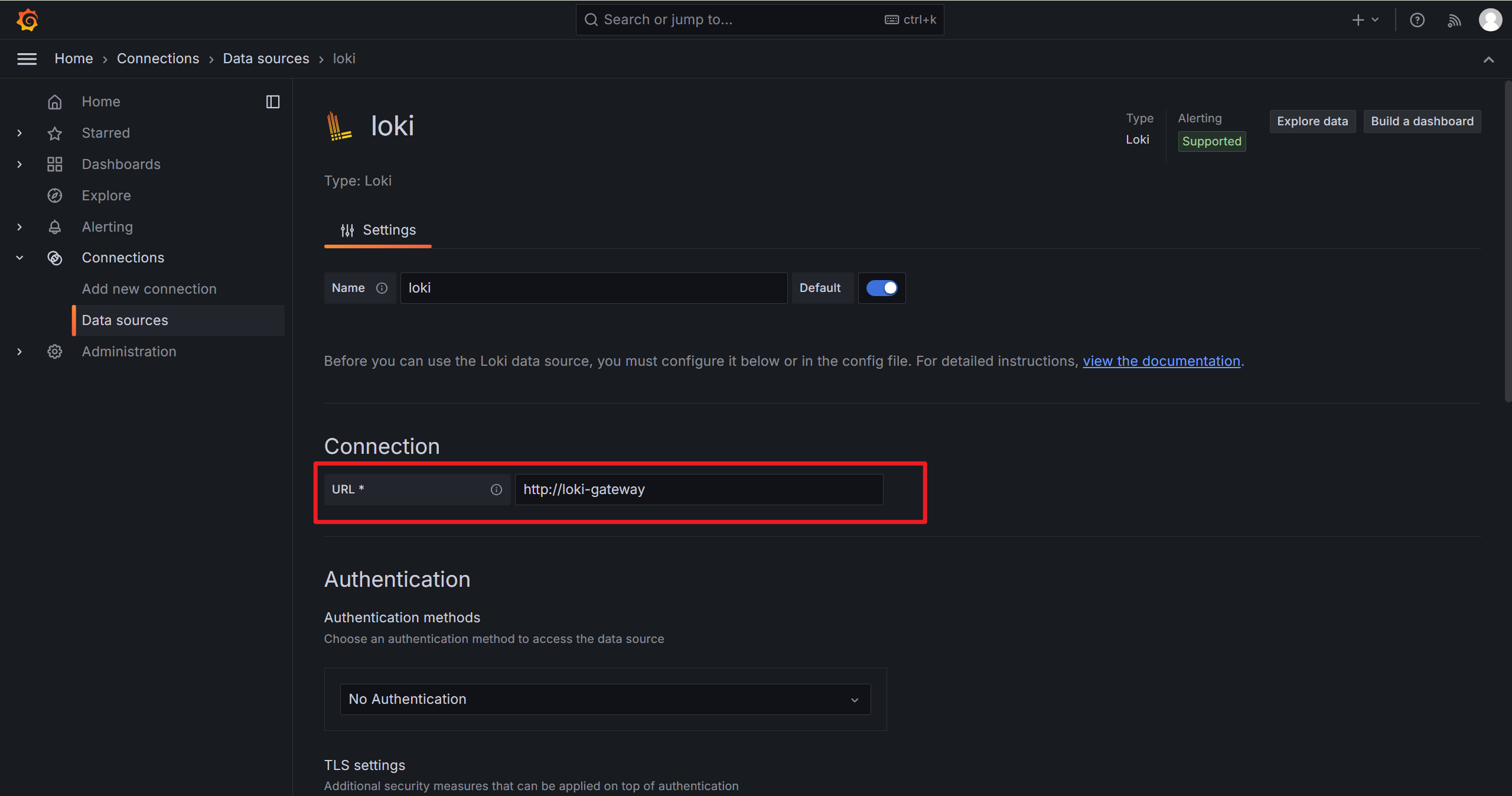This screenshot has width=1512, height=796.
Task: Go to Home breadcrumb
Action: (74, 59)
